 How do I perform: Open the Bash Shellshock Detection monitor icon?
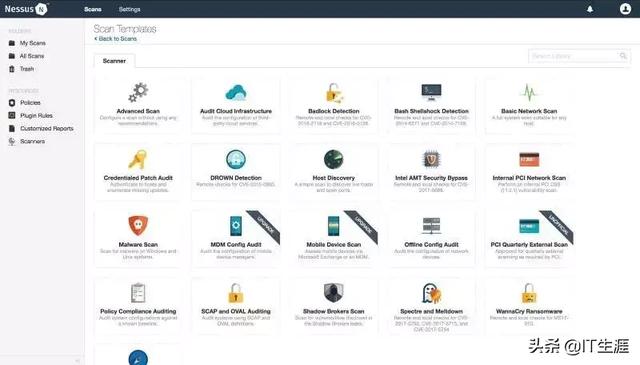(431, 93)
